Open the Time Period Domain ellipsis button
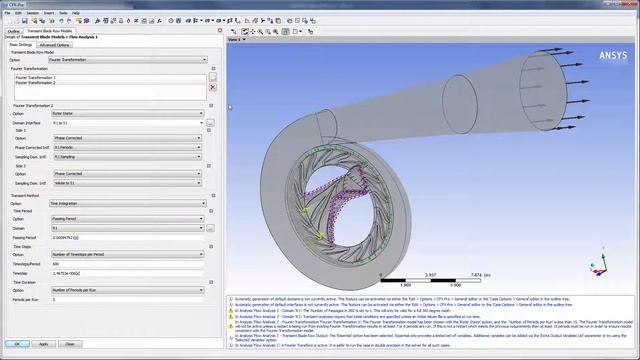The height and width of the screenshot is (360, 640). coord(210,229)
